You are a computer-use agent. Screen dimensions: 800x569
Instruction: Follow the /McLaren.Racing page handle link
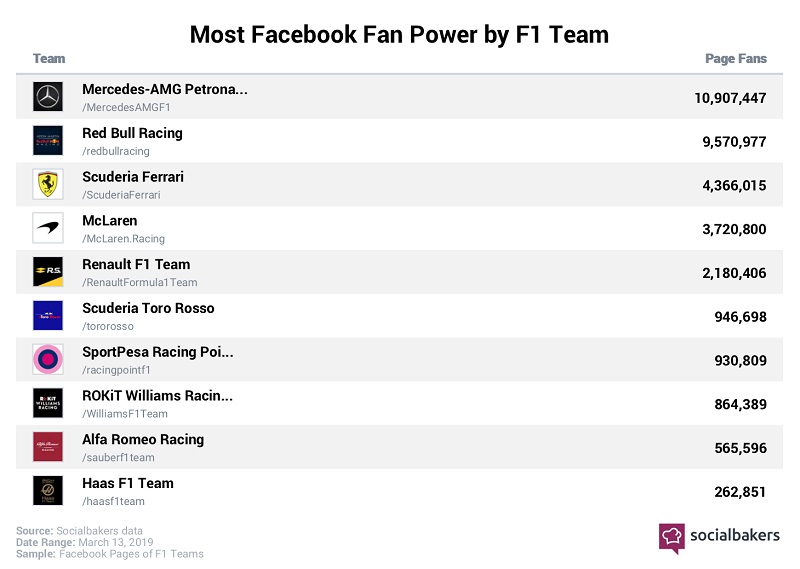click(x=123, y=239)
